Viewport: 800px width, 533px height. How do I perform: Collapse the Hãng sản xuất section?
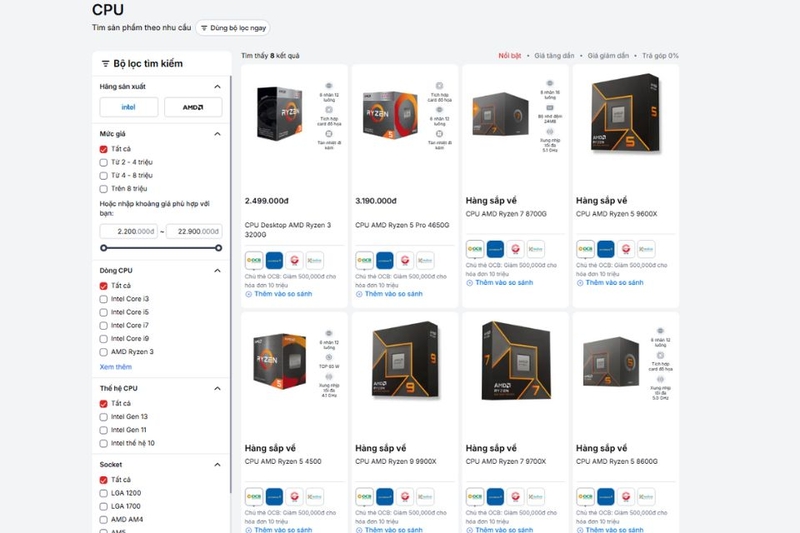point(217,87)
